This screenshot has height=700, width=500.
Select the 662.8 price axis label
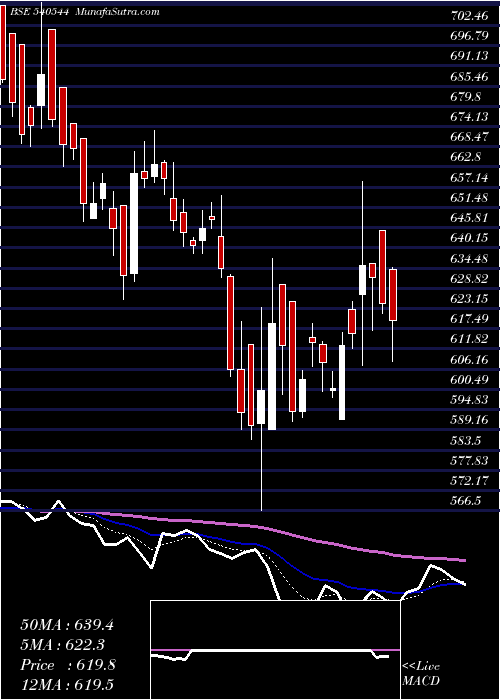466,157
